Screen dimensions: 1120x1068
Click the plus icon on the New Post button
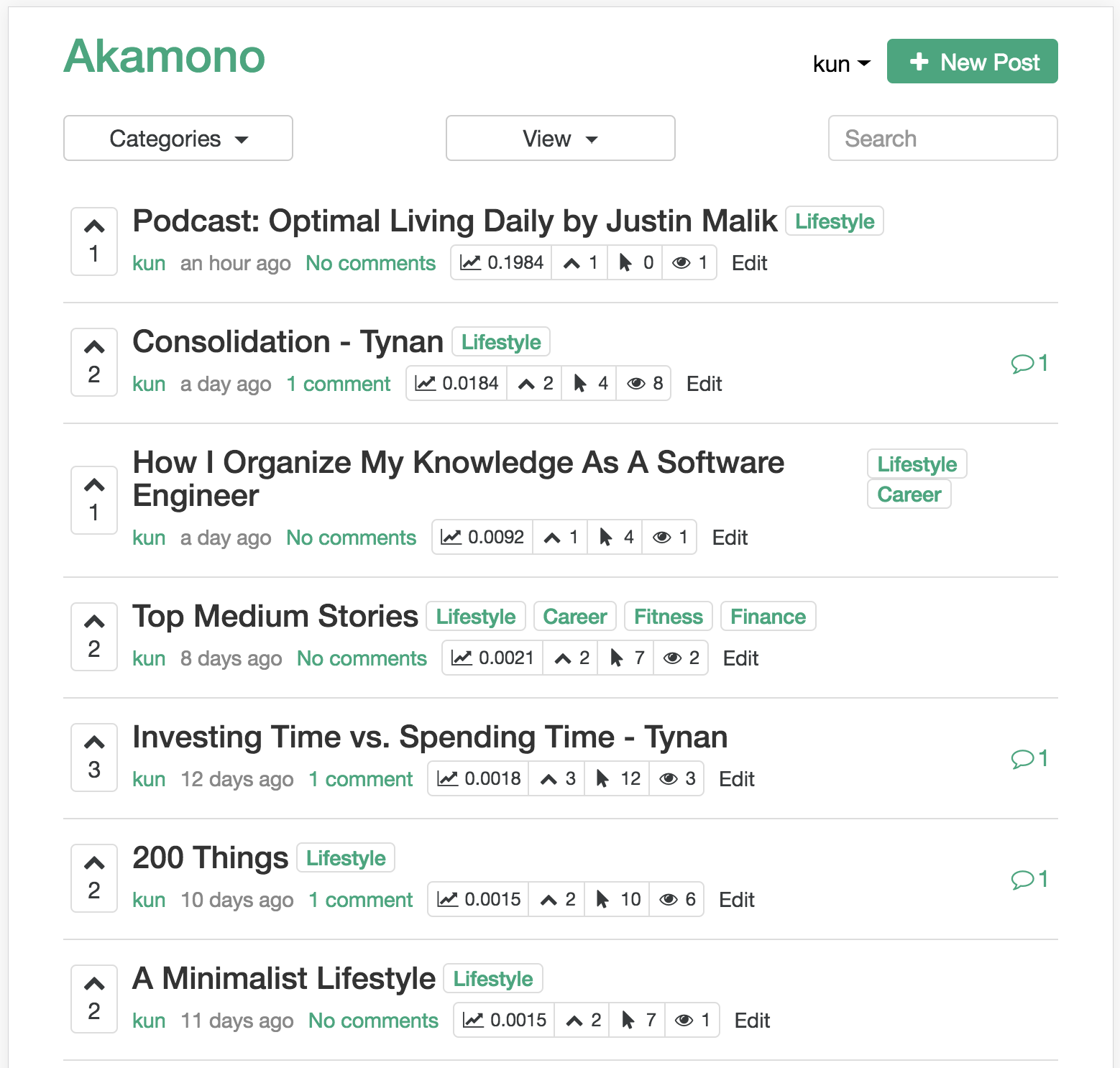[919, 62]
